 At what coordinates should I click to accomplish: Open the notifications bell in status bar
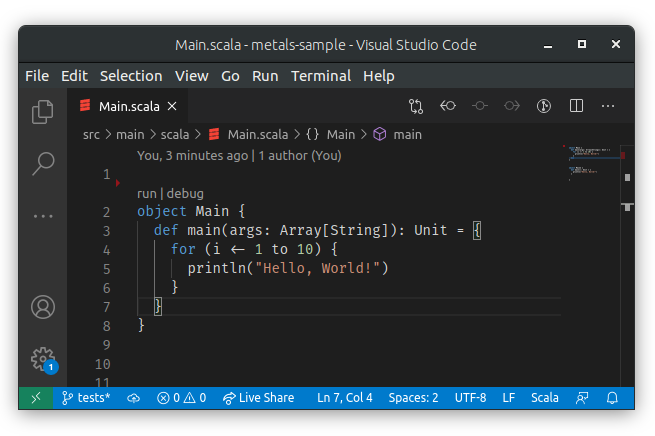pos(613,398)
